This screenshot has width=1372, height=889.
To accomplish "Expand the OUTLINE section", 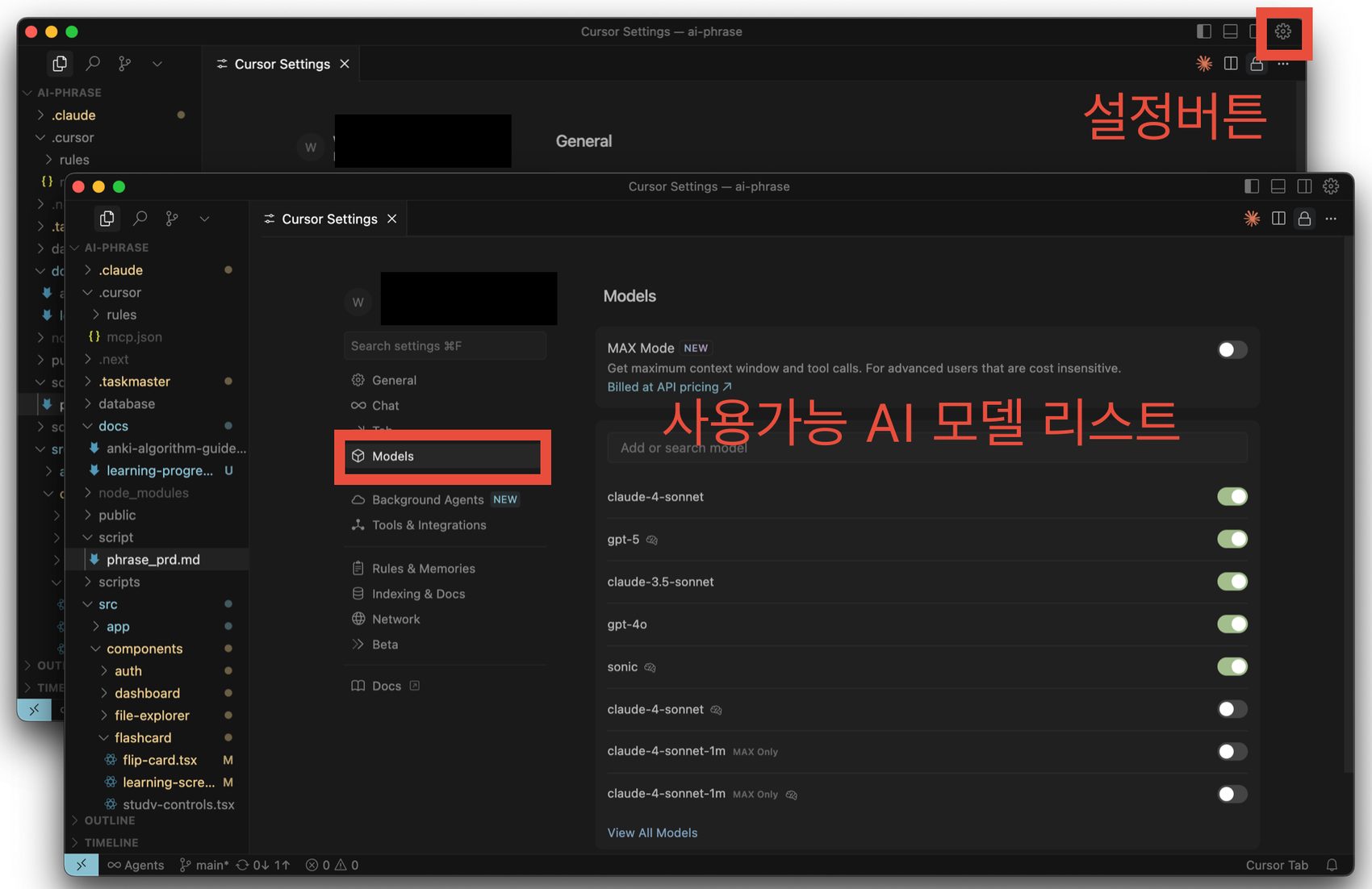I will point(109,820).
